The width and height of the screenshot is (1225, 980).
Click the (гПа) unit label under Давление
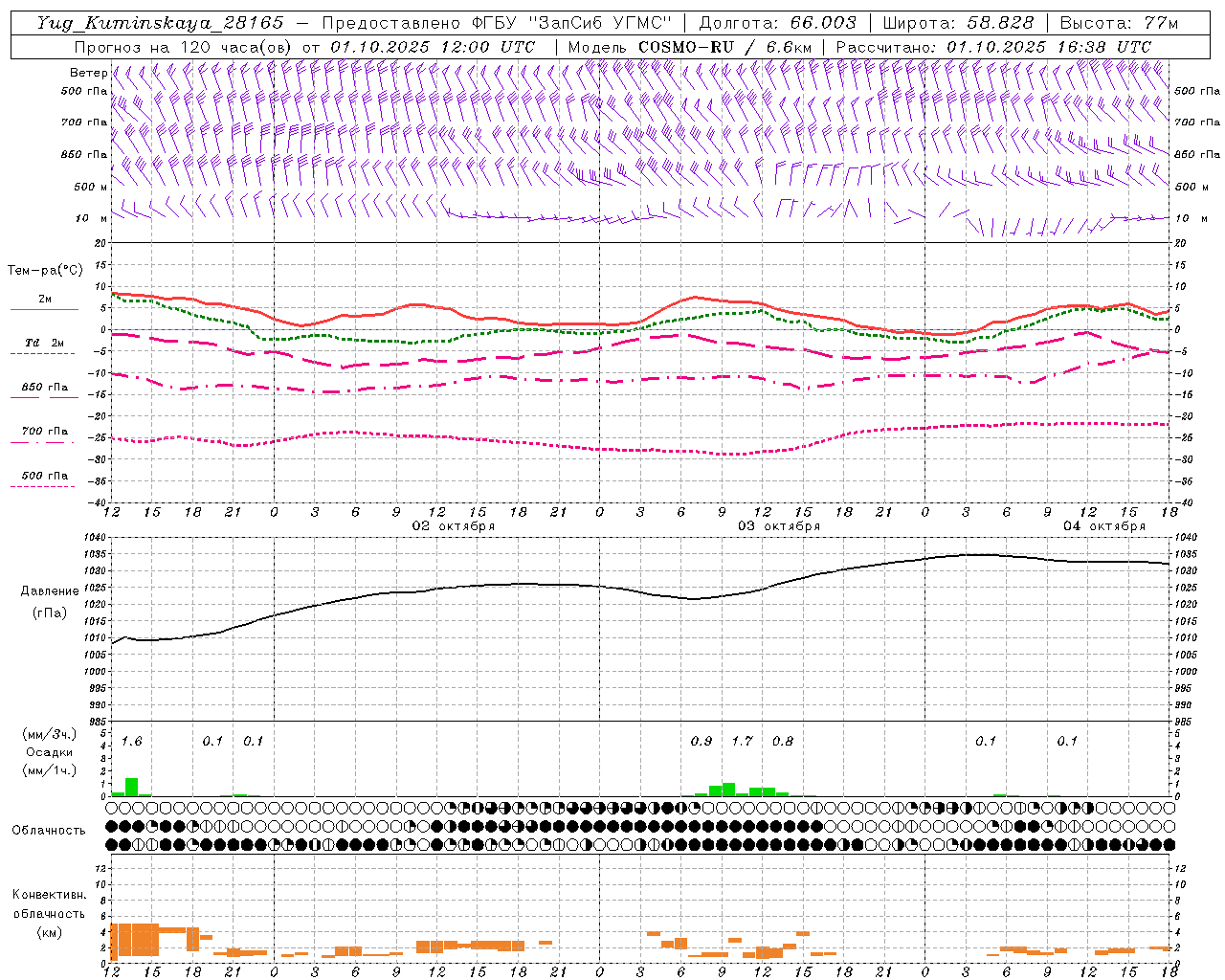(50, 613)
